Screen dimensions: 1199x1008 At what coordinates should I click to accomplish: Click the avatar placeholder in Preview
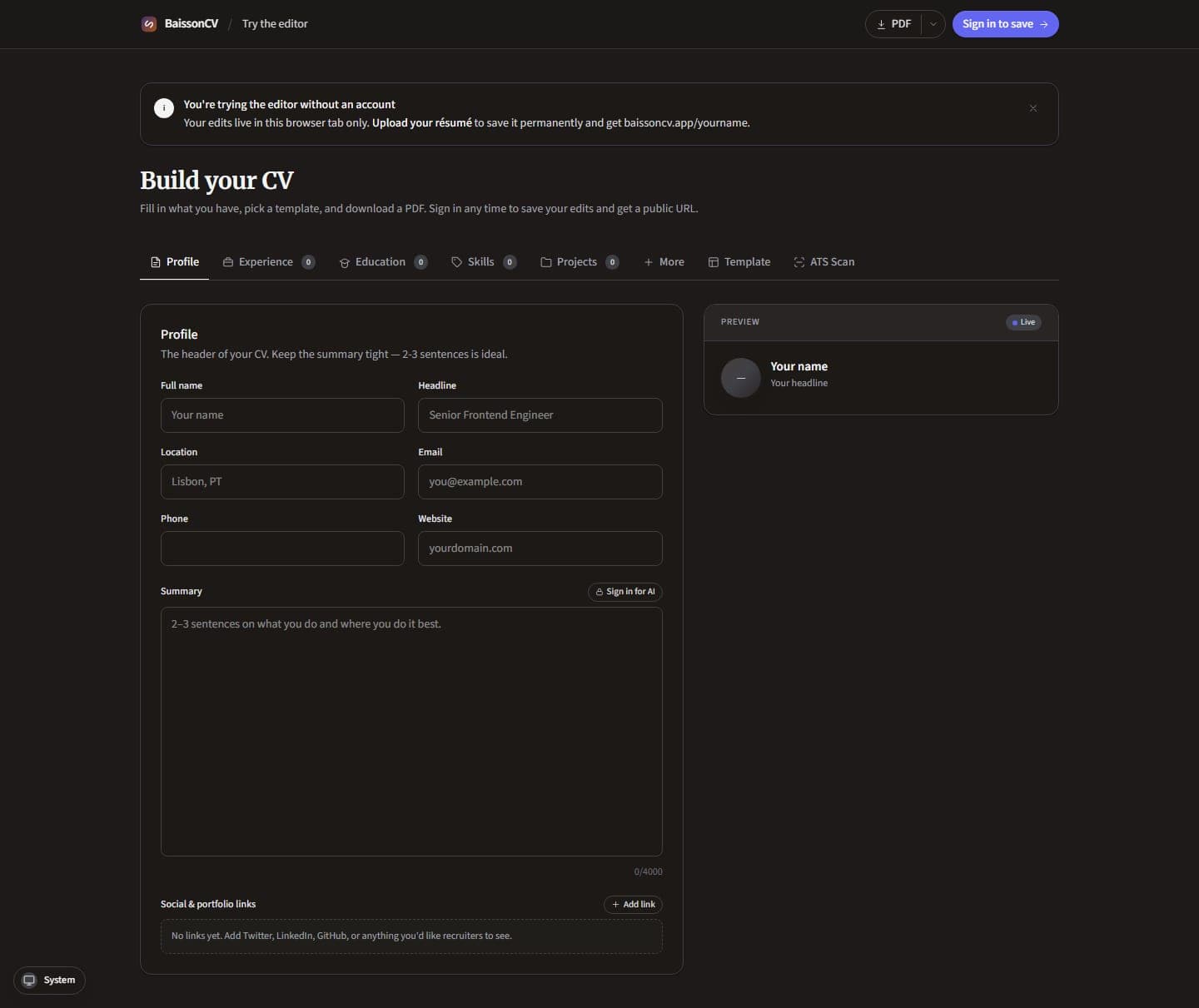740,378
